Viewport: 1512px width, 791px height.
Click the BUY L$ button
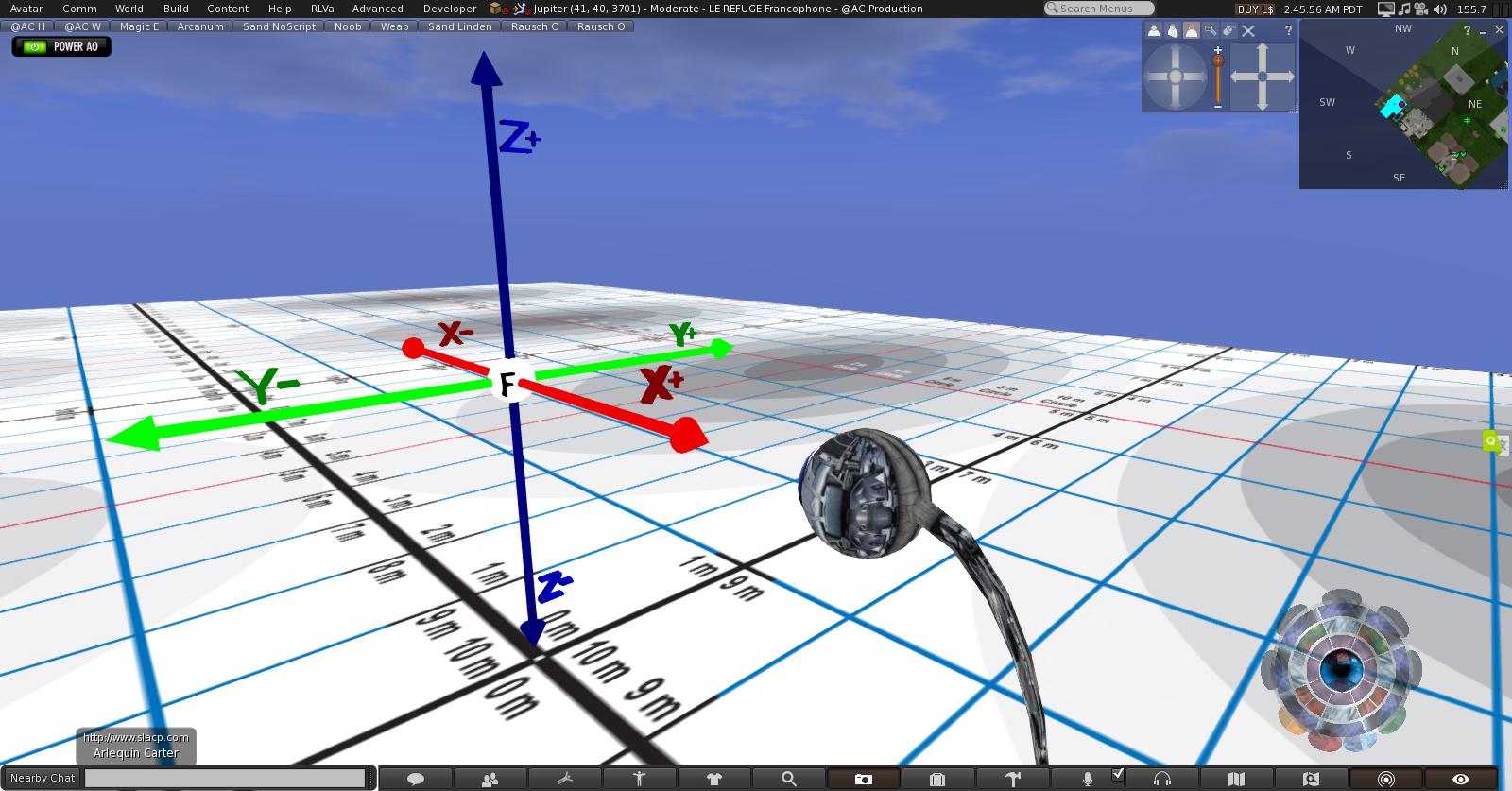1255,9
